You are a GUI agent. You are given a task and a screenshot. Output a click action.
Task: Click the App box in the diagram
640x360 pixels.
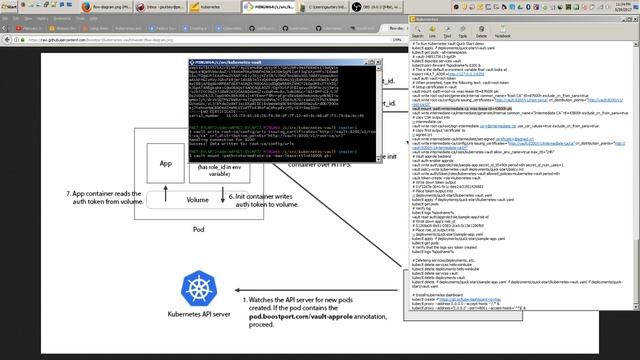[x=166, y=163]
